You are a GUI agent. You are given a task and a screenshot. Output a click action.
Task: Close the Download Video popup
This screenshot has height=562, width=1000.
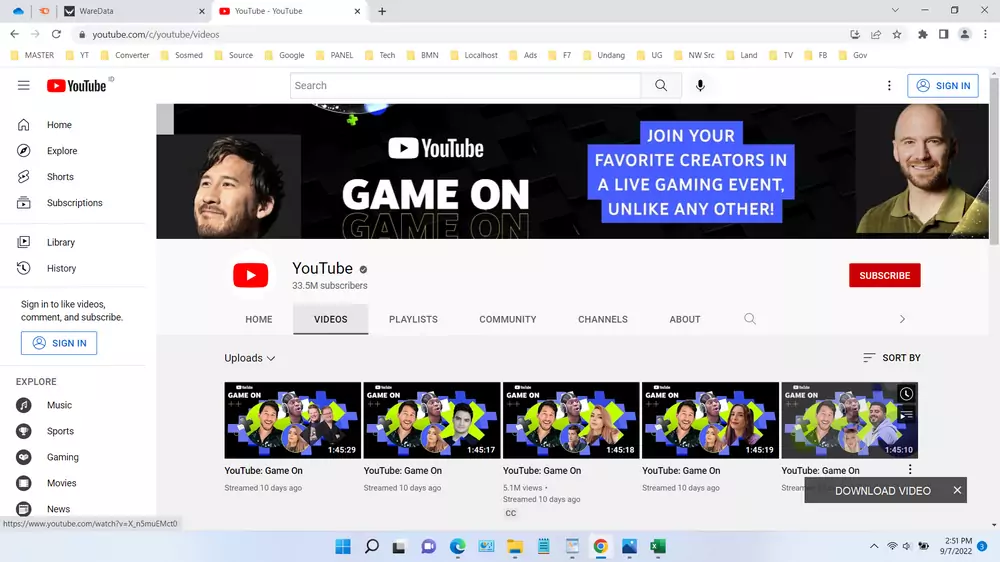click(957, 490)
